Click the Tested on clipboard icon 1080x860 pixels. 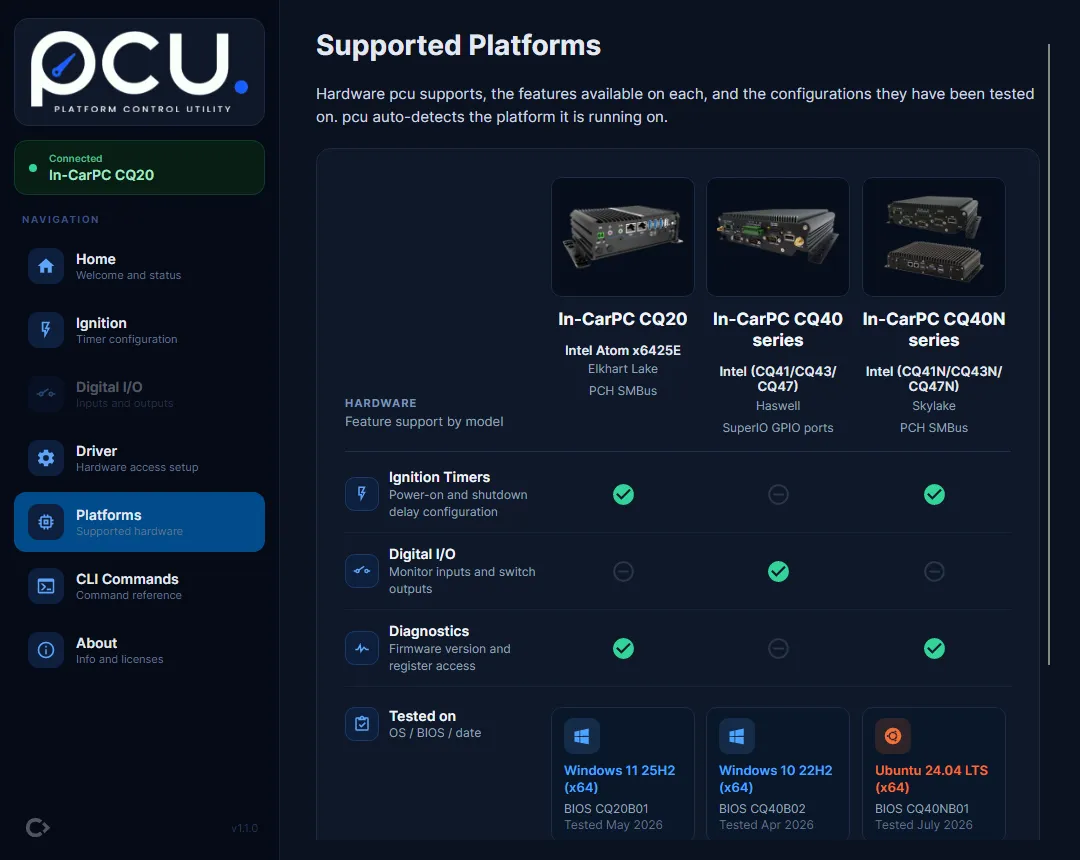tap(362, 724)
